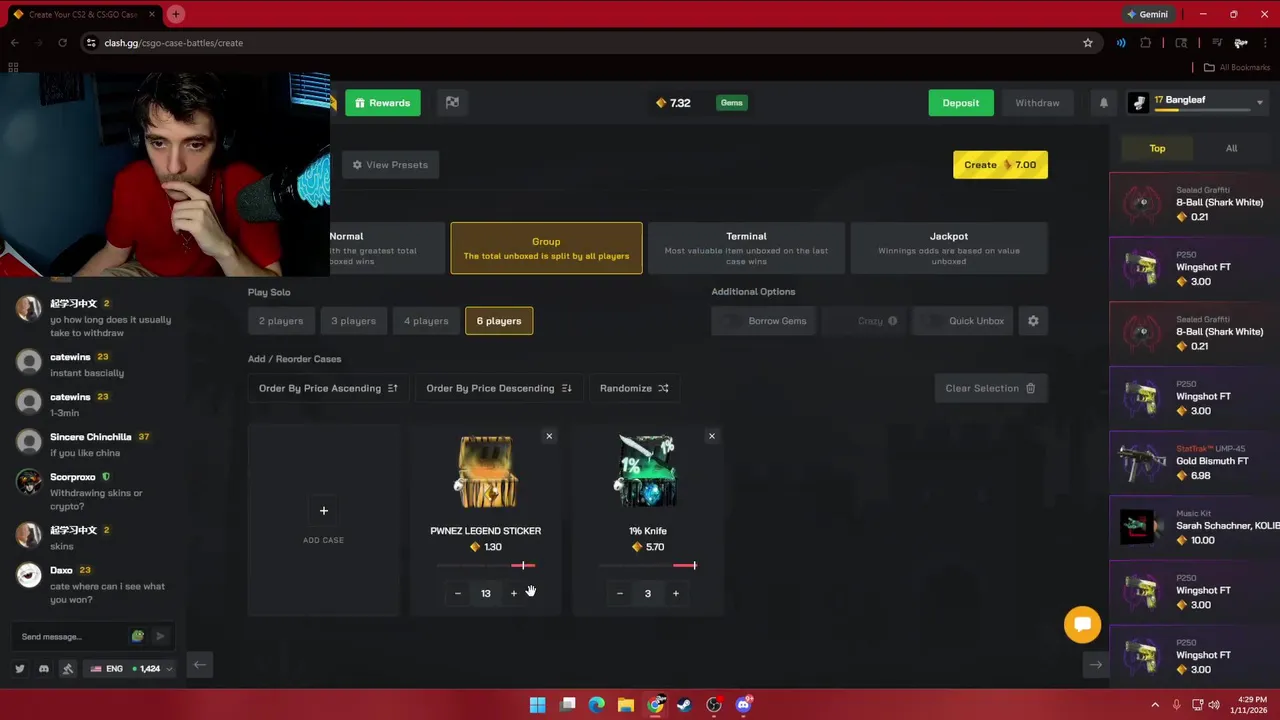This screenshot has height=720, width=1280.
Task: Decrease 1% Knife case count
Action: click(x=620, y=594)
